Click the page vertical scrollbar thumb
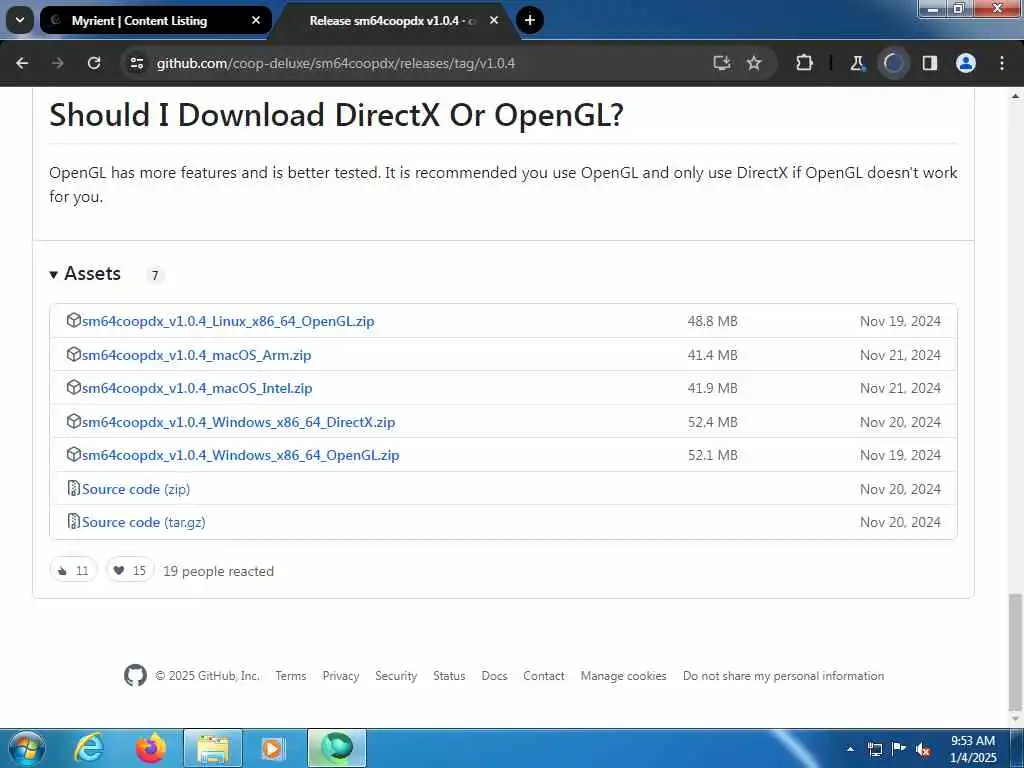Image resolution: width=1024 pixels, height=768 pixels. [1016, 652]
